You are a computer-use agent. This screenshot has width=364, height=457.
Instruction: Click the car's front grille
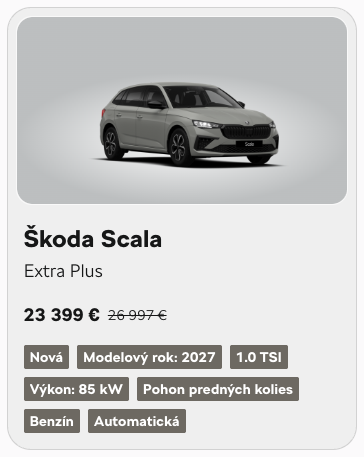(246, 131)
